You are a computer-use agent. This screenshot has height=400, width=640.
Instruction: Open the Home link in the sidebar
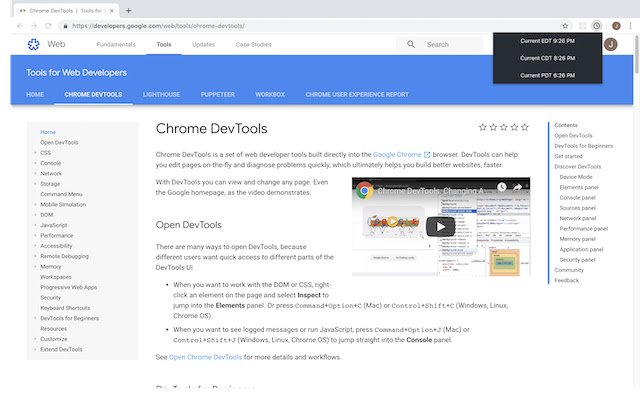point(48,132)
